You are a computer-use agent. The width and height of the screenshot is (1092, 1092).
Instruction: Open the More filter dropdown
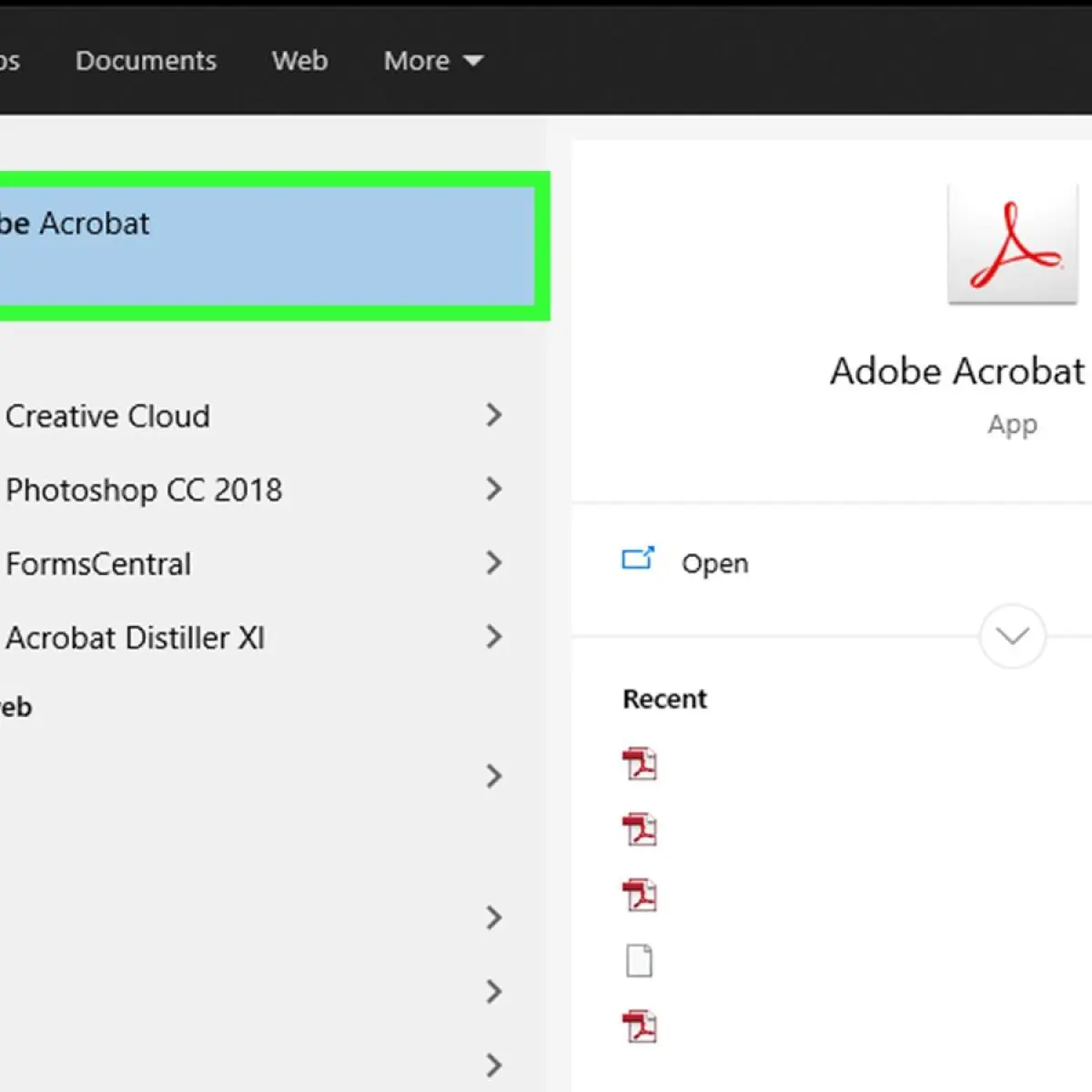(433, 61)
